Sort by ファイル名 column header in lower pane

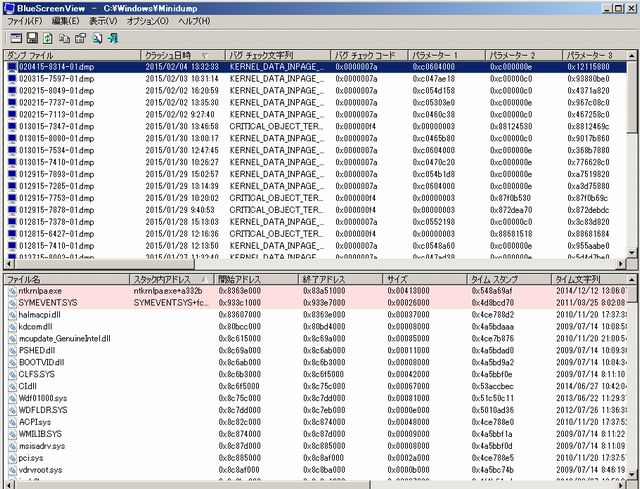tap(67, 279)
